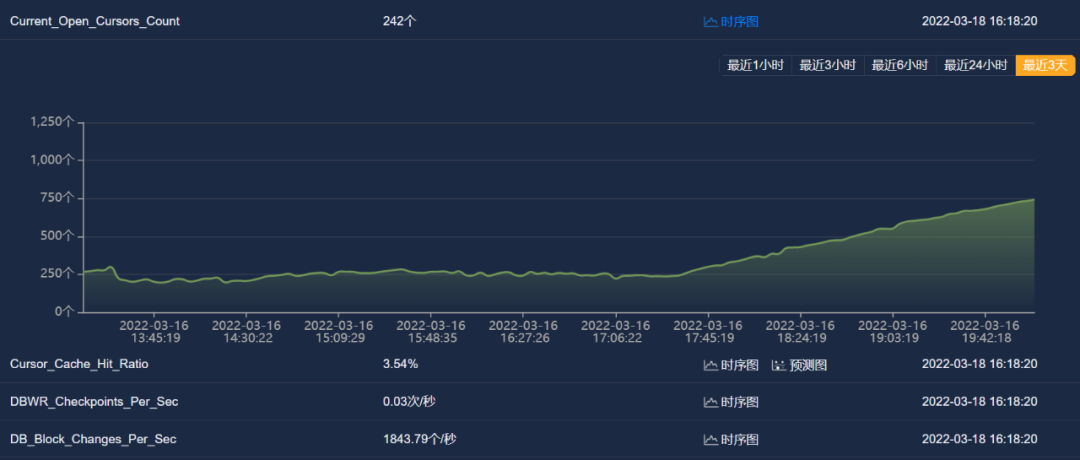Screen dimensions: 1080x460
Task: Open 预测图 icon for Cursor_Cache_Hit_Ratio
Action: [x=779, y=364]
